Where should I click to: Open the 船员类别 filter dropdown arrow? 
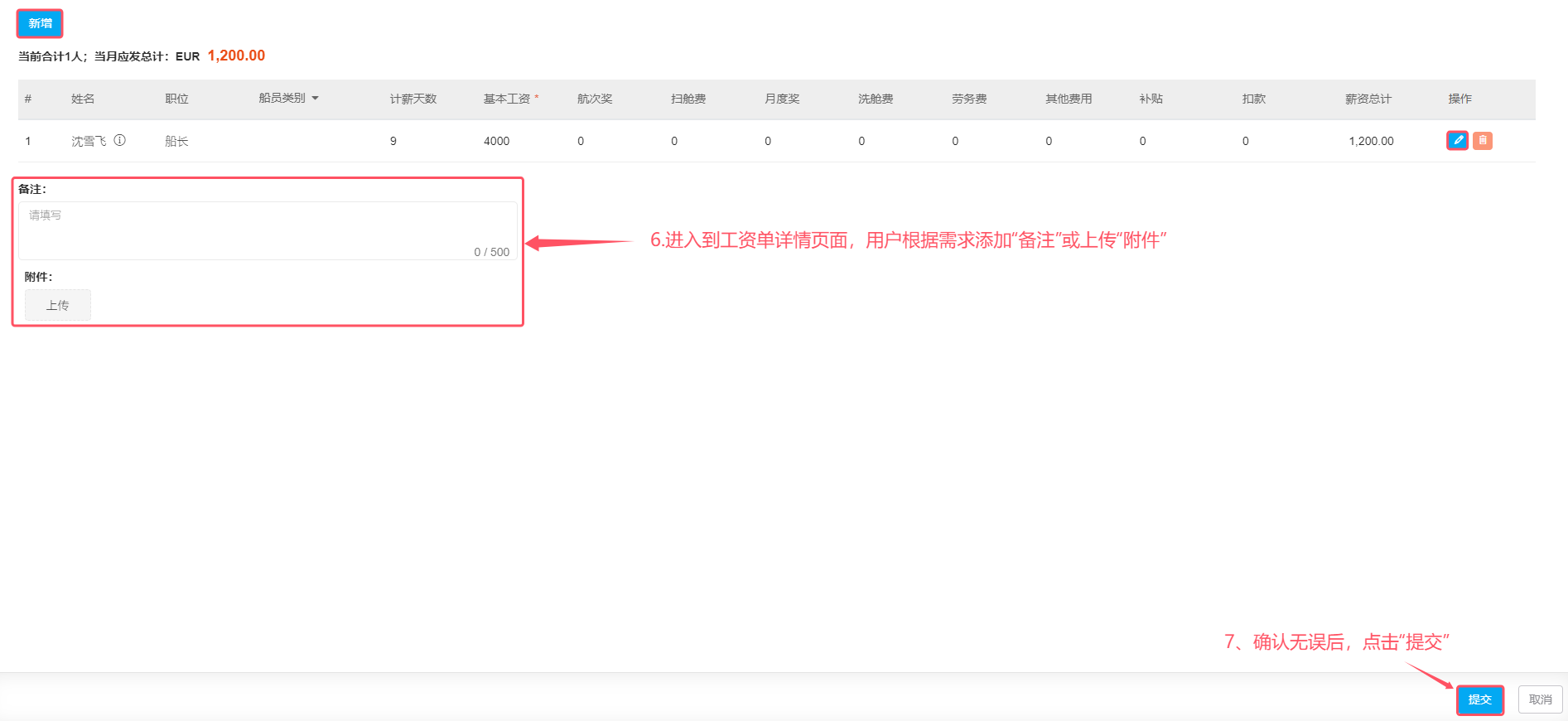click(x=315, y=99)
